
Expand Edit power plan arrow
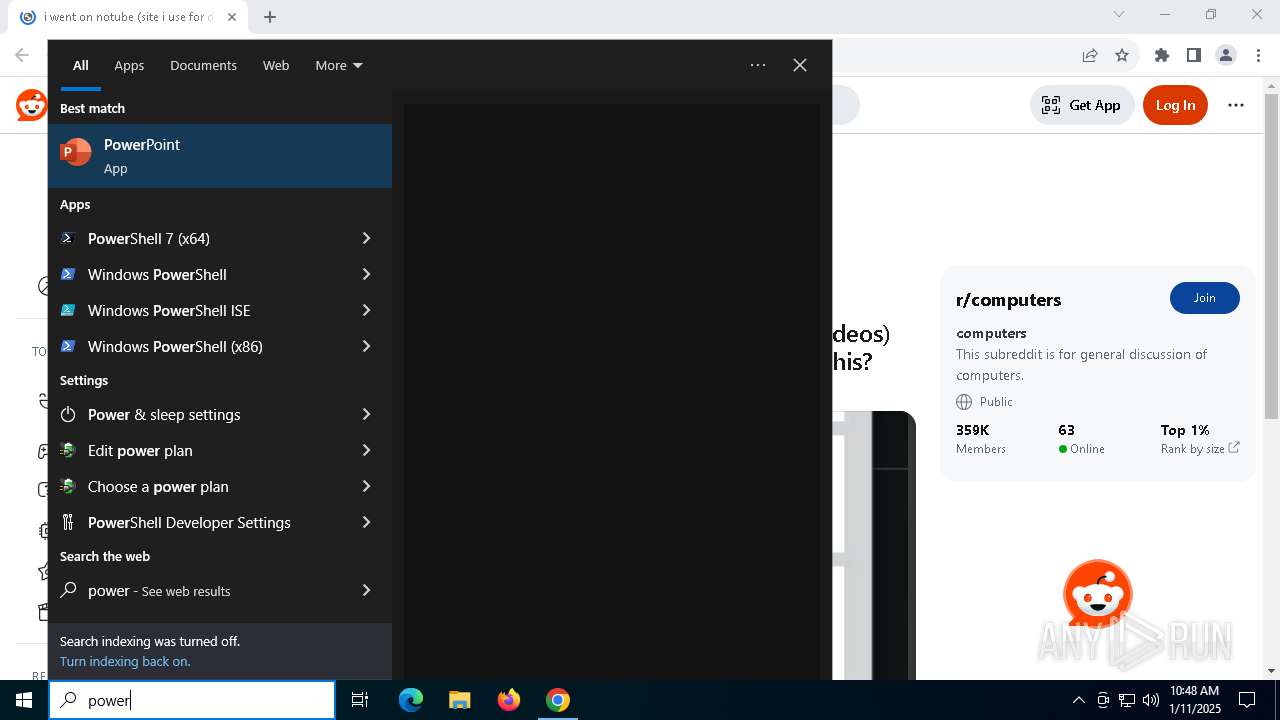tap(366, 450)
